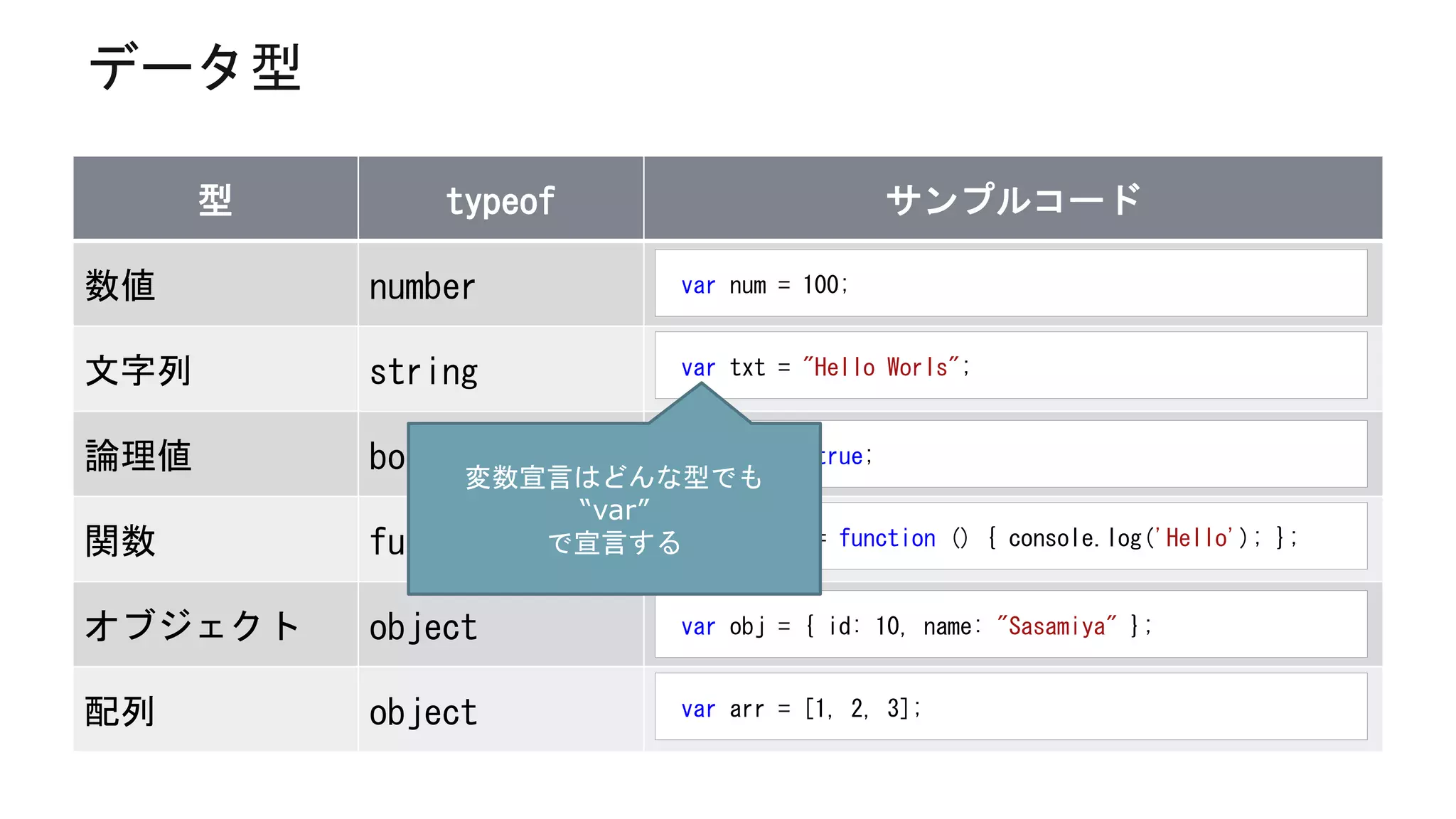
Task: Select the 論理値 type cell
Action: click(x=215, y=454)
